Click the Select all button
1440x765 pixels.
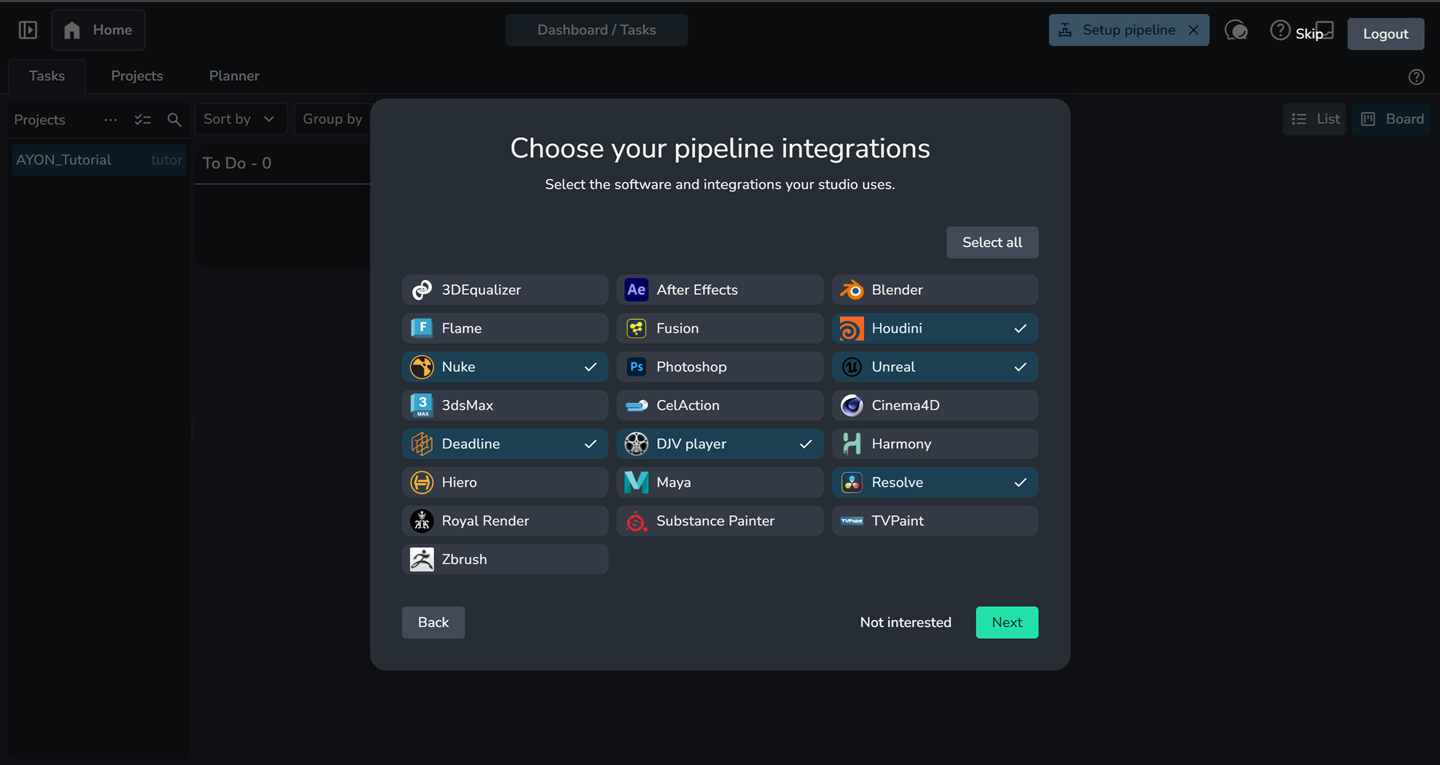[992, 242]
